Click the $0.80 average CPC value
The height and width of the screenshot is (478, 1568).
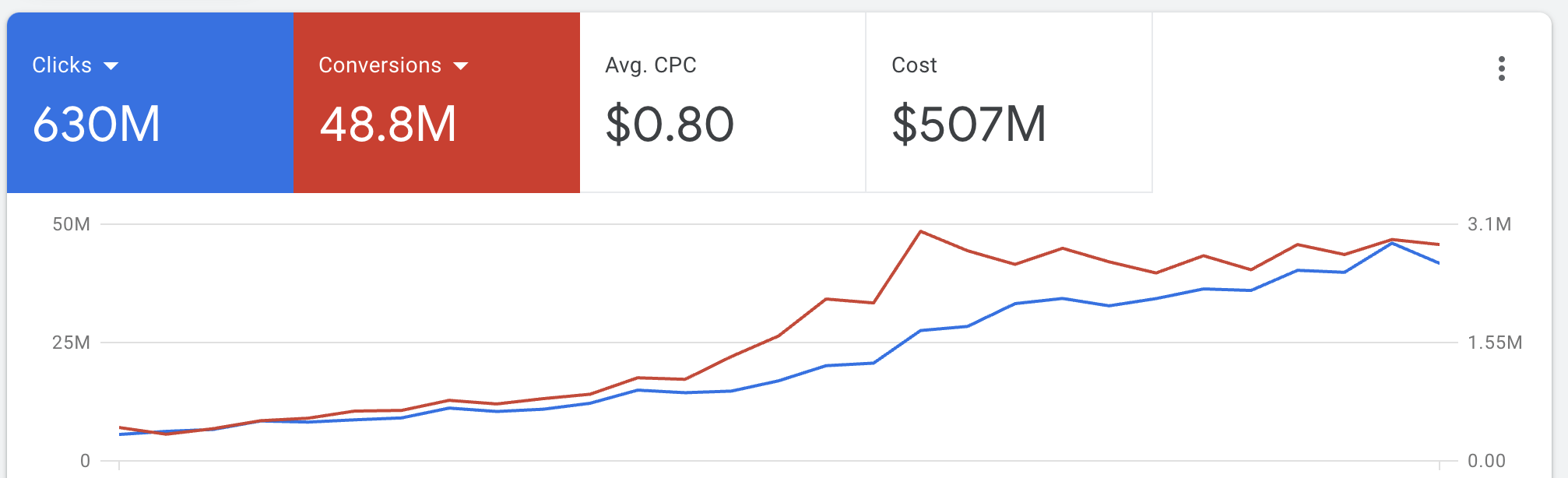coord(670,125)
